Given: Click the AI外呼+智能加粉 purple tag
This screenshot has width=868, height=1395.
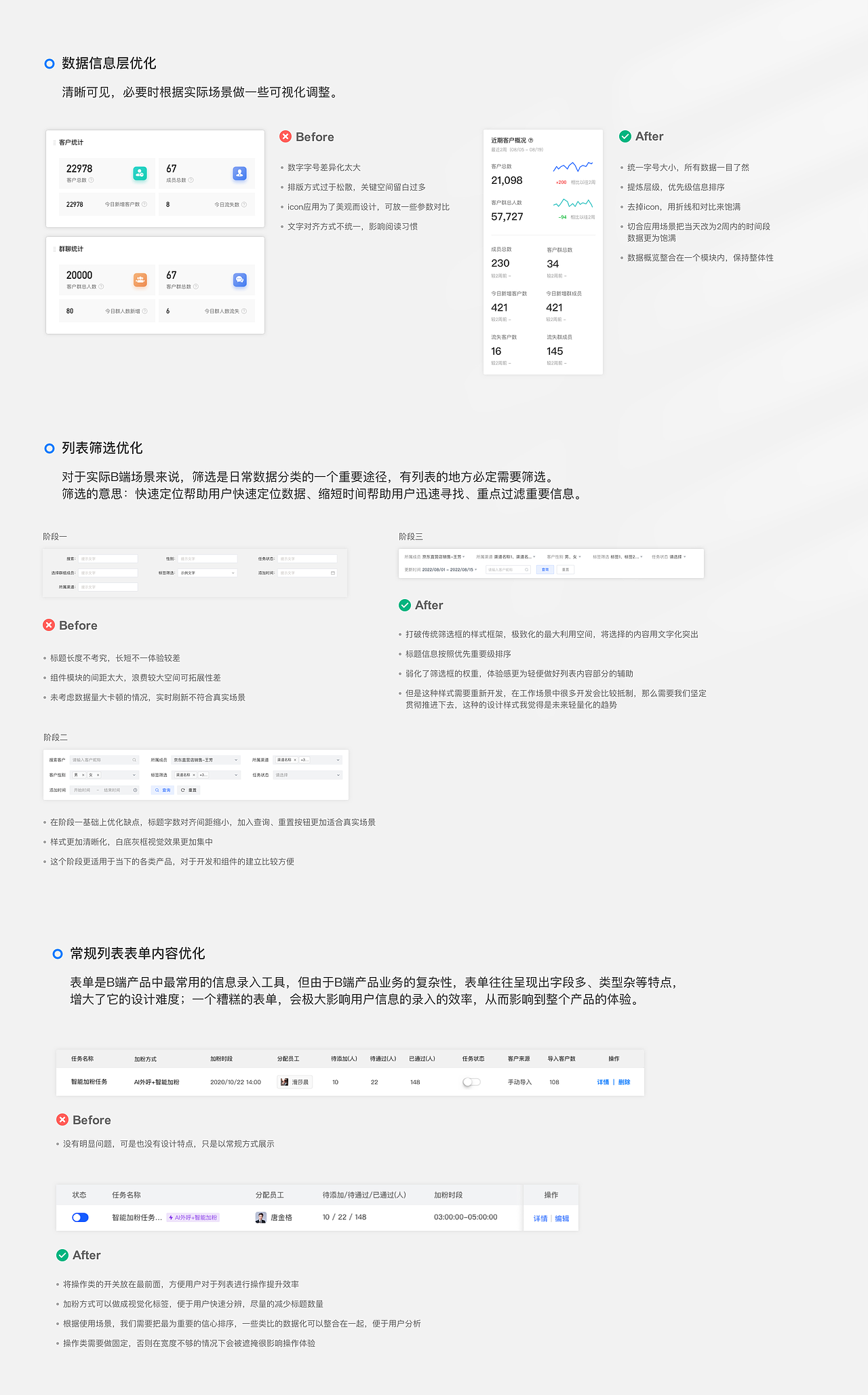Looking at the screenshot, I should 193,1217.
